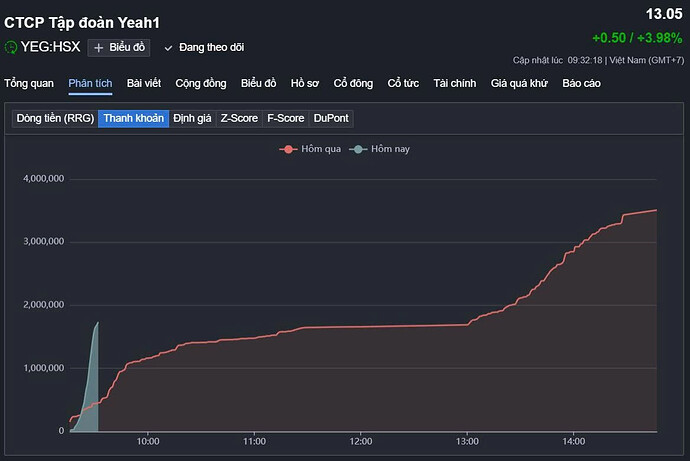690x461 pixels.
Task: Go to the Cộng đồng tab
Action: click(201, 83)
